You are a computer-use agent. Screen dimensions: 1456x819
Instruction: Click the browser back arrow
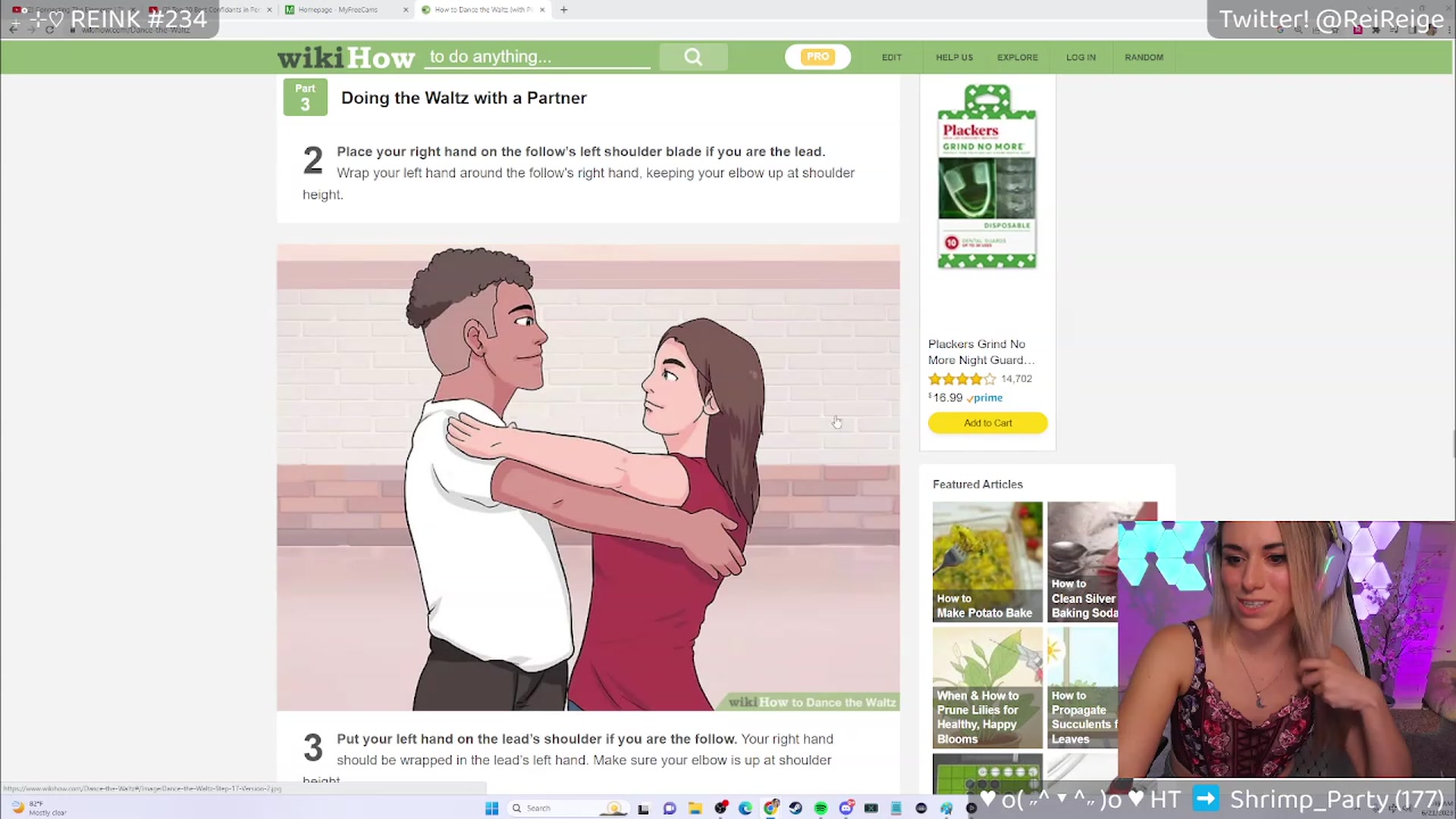(14, 30)
